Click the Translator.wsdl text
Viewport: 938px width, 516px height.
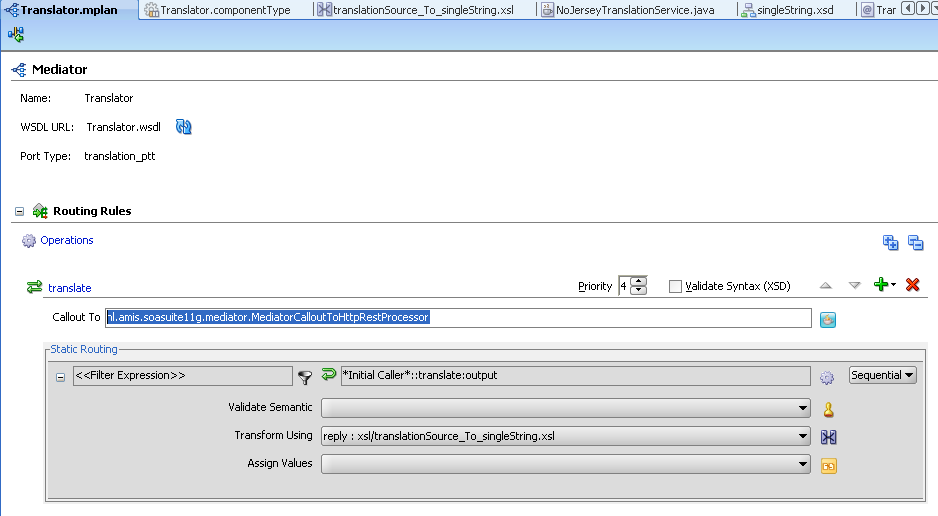(x=123, y=127)
